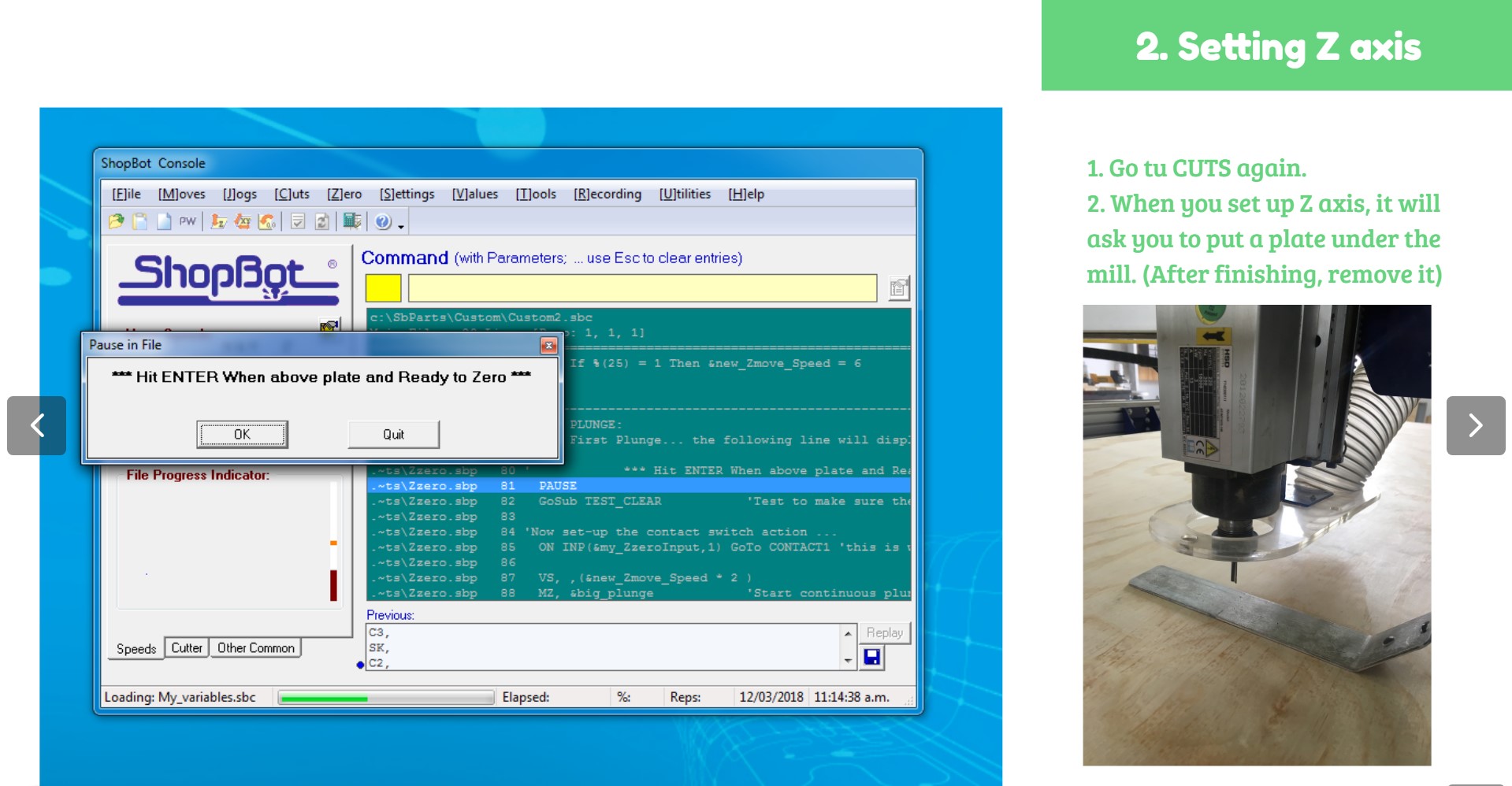The image size is (1512, 786).
Task: Click the highlighted line 81 PAUSE row
Action: pos(639,486)
